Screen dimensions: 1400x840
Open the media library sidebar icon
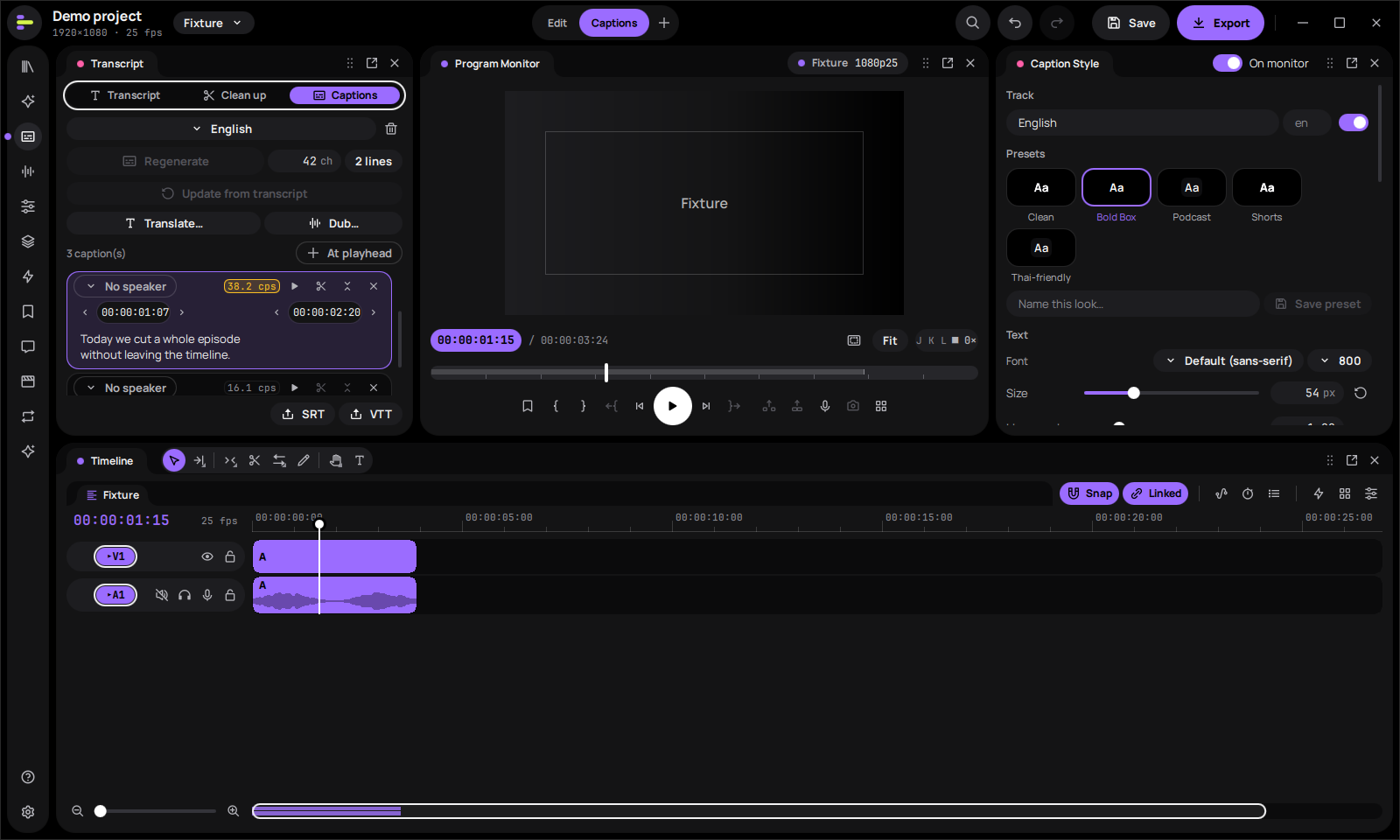point(28,66)
